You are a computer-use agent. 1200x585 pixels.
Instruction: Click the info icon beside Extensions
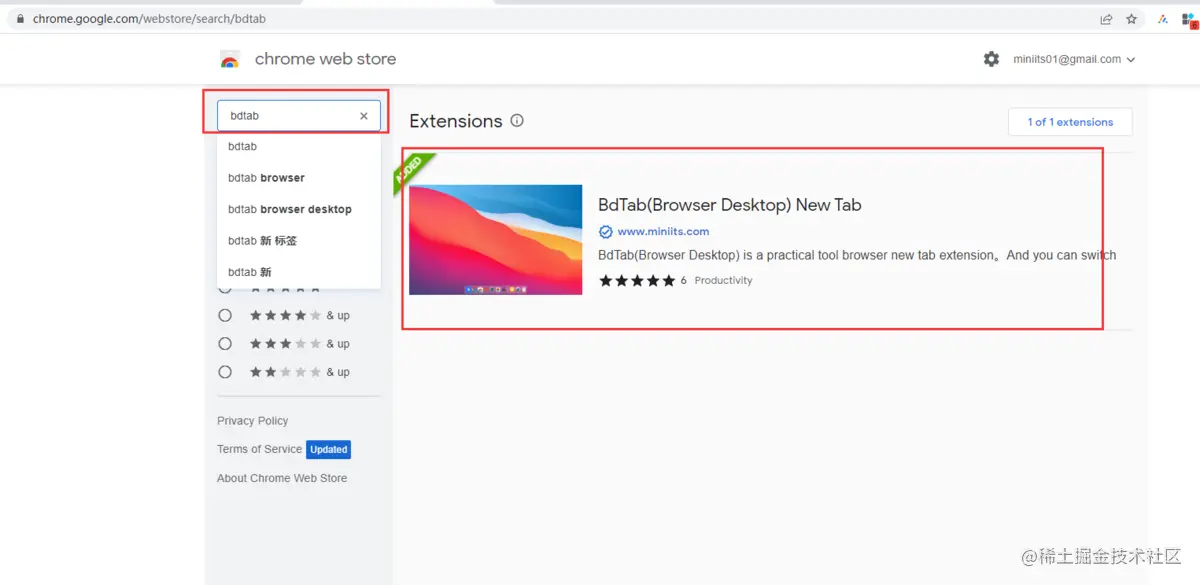pos(517,121)
